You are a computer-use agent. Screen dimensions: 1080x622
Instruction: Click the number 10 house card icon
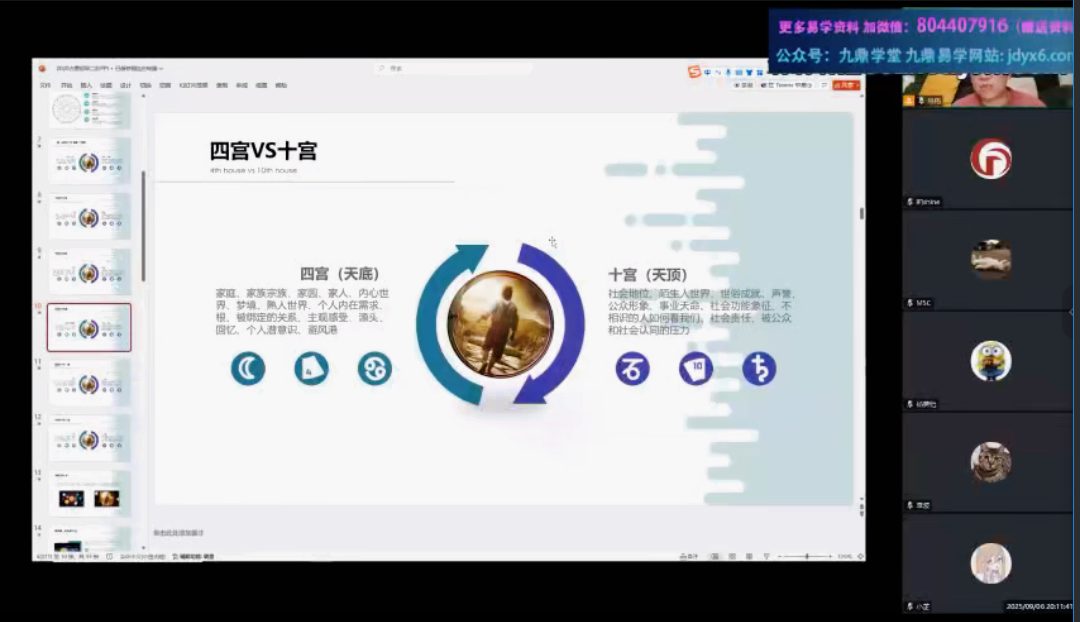pos(696,369)
